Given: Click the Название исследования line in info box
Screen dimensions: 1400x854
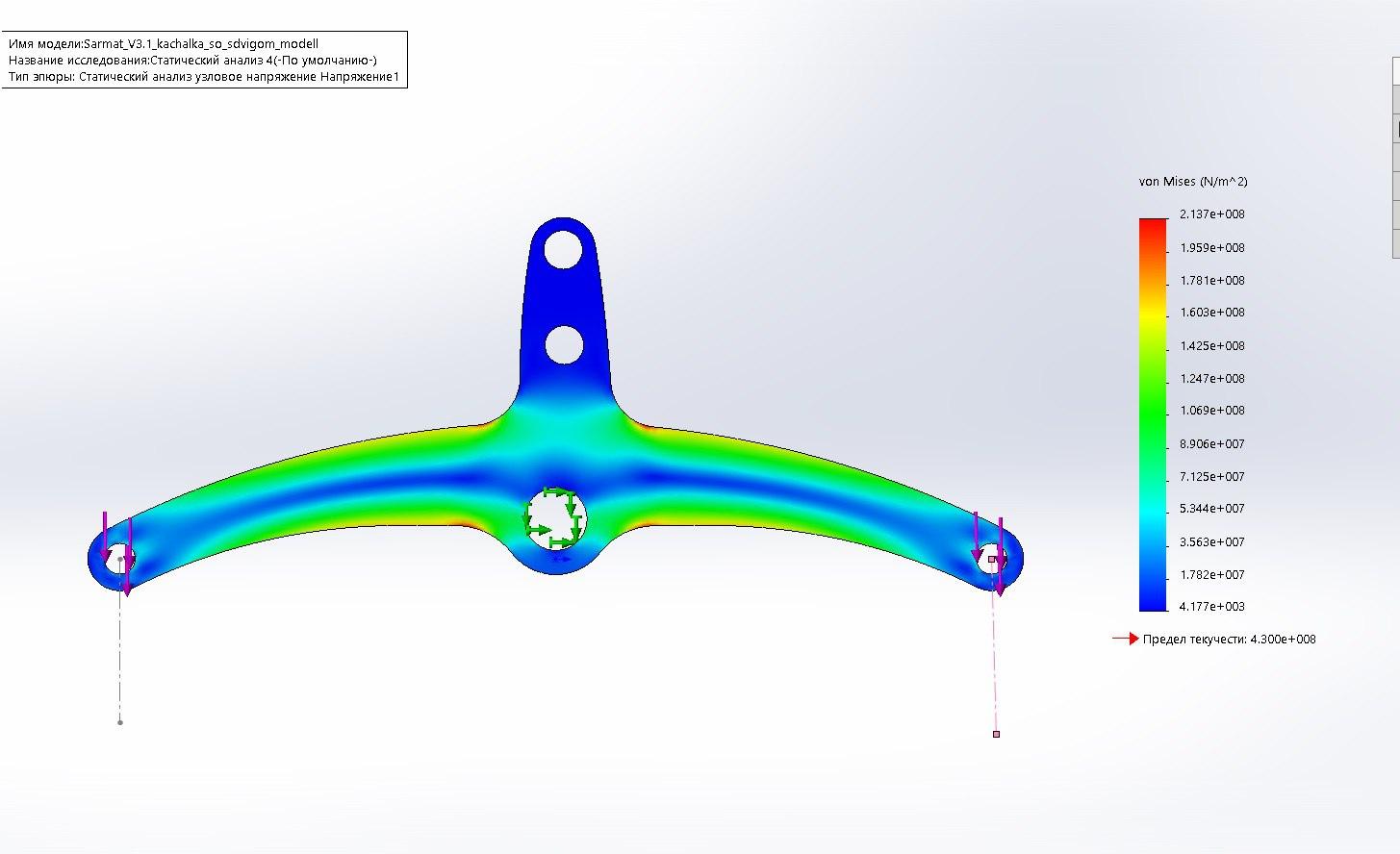Looking at the screenshot, I should click(192, 61).
